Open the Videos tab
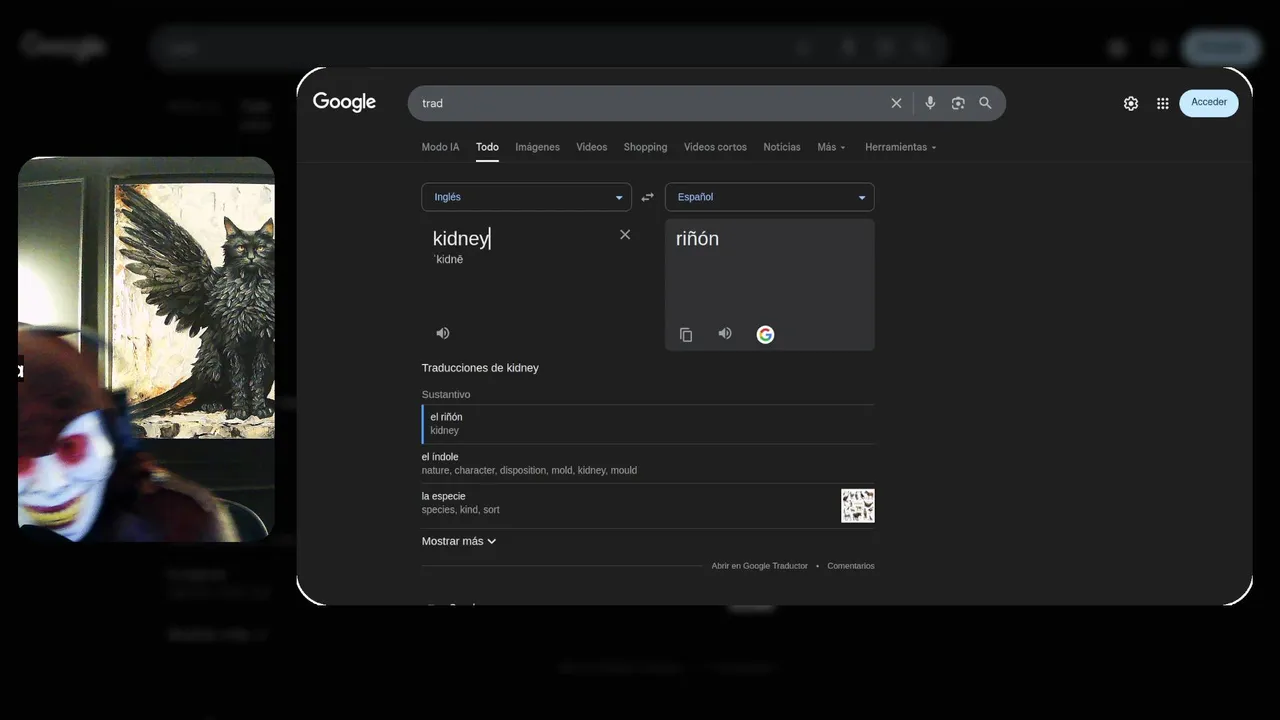 (x=591, y=147)
